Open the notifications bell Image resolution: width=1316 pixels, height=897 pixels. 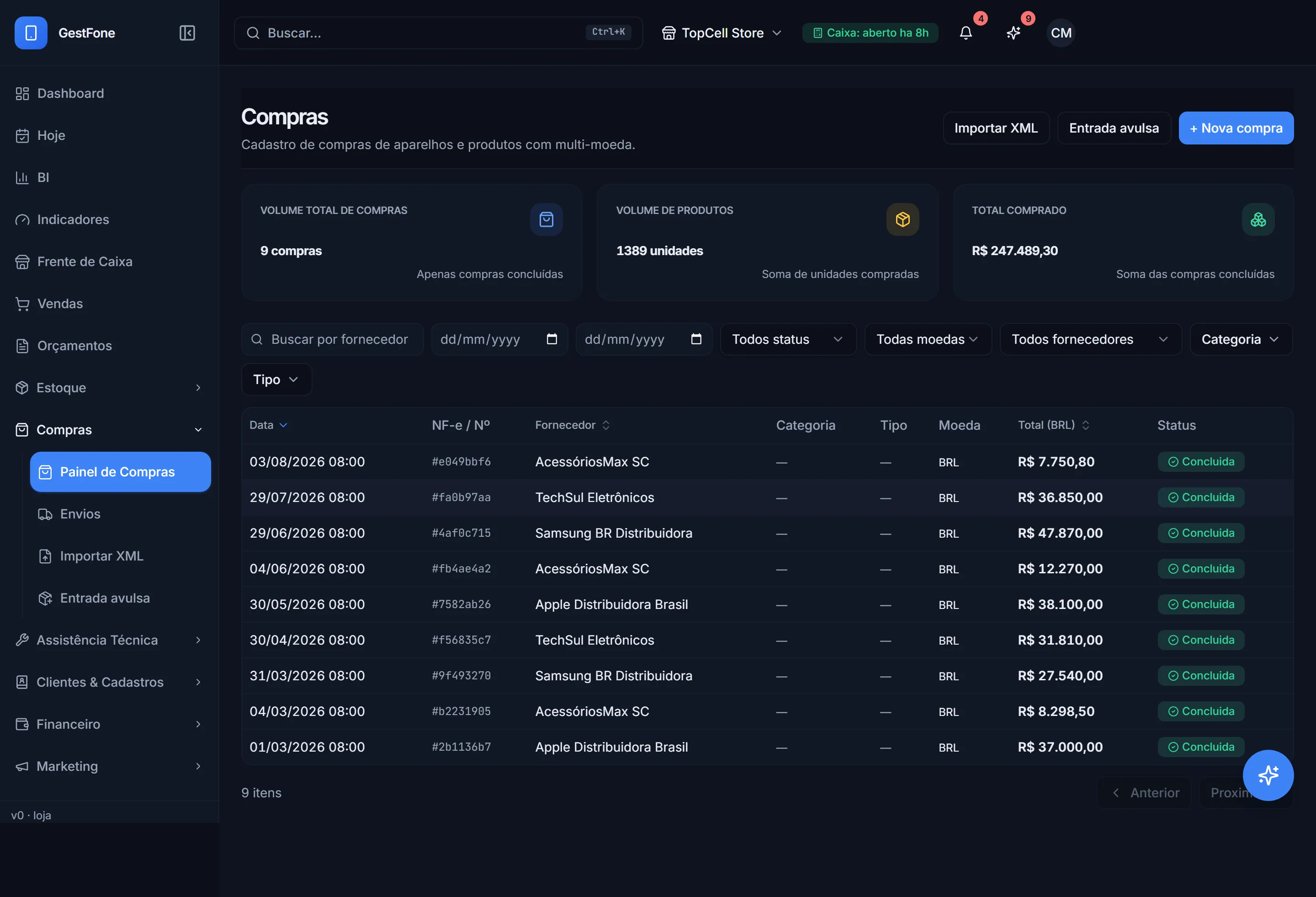pos(966,33)
